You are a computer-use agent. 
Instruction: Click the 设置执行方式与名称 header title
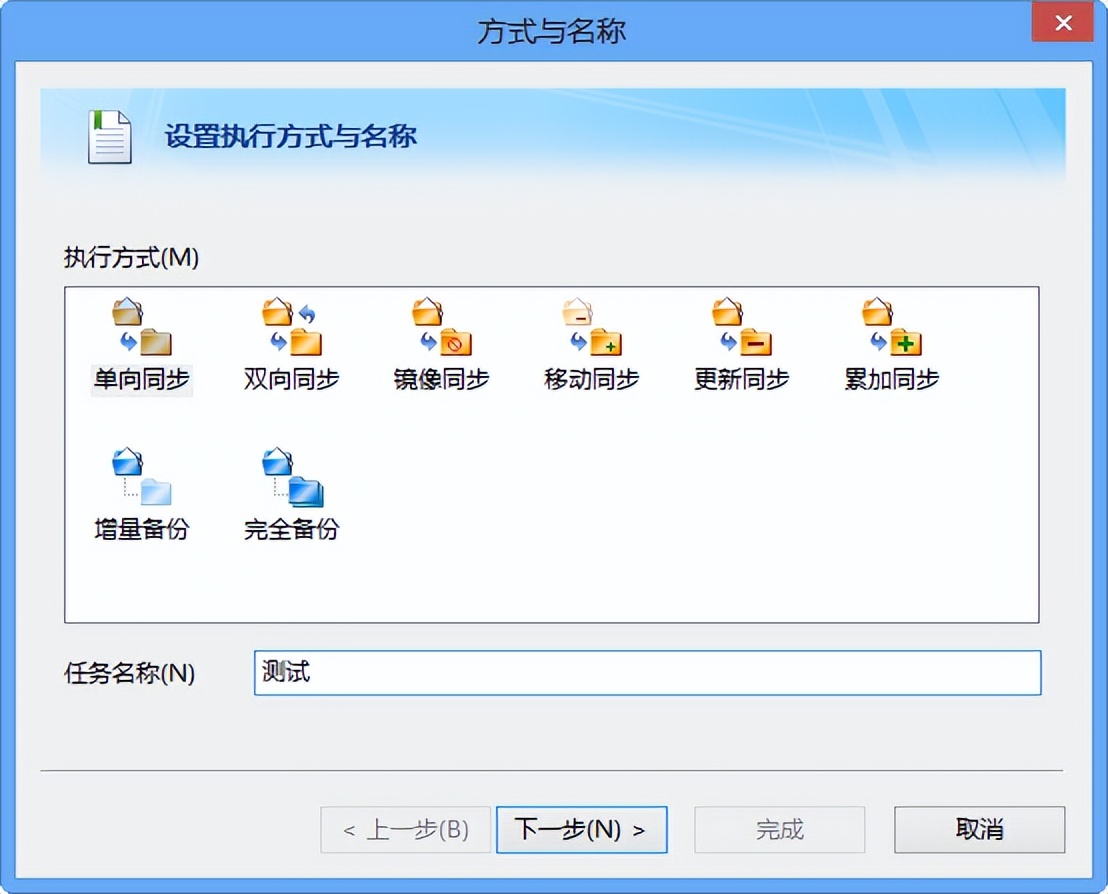click(x=290, y=137)
